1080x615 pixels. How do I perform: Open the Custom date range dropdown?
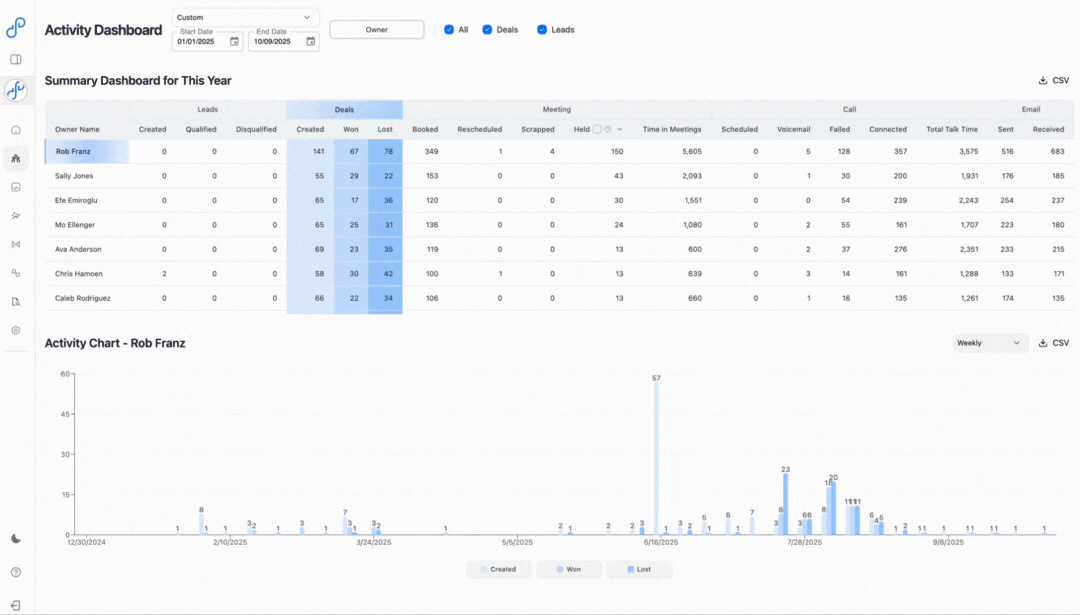tap(245, 17)
